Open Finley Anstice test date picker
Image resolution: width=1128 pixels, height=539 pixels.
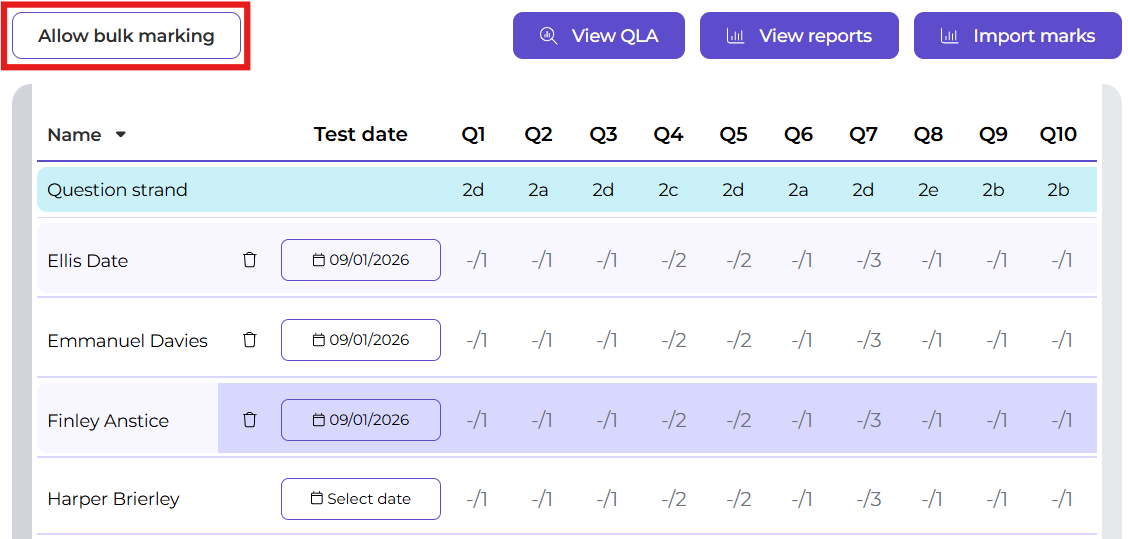361,420
